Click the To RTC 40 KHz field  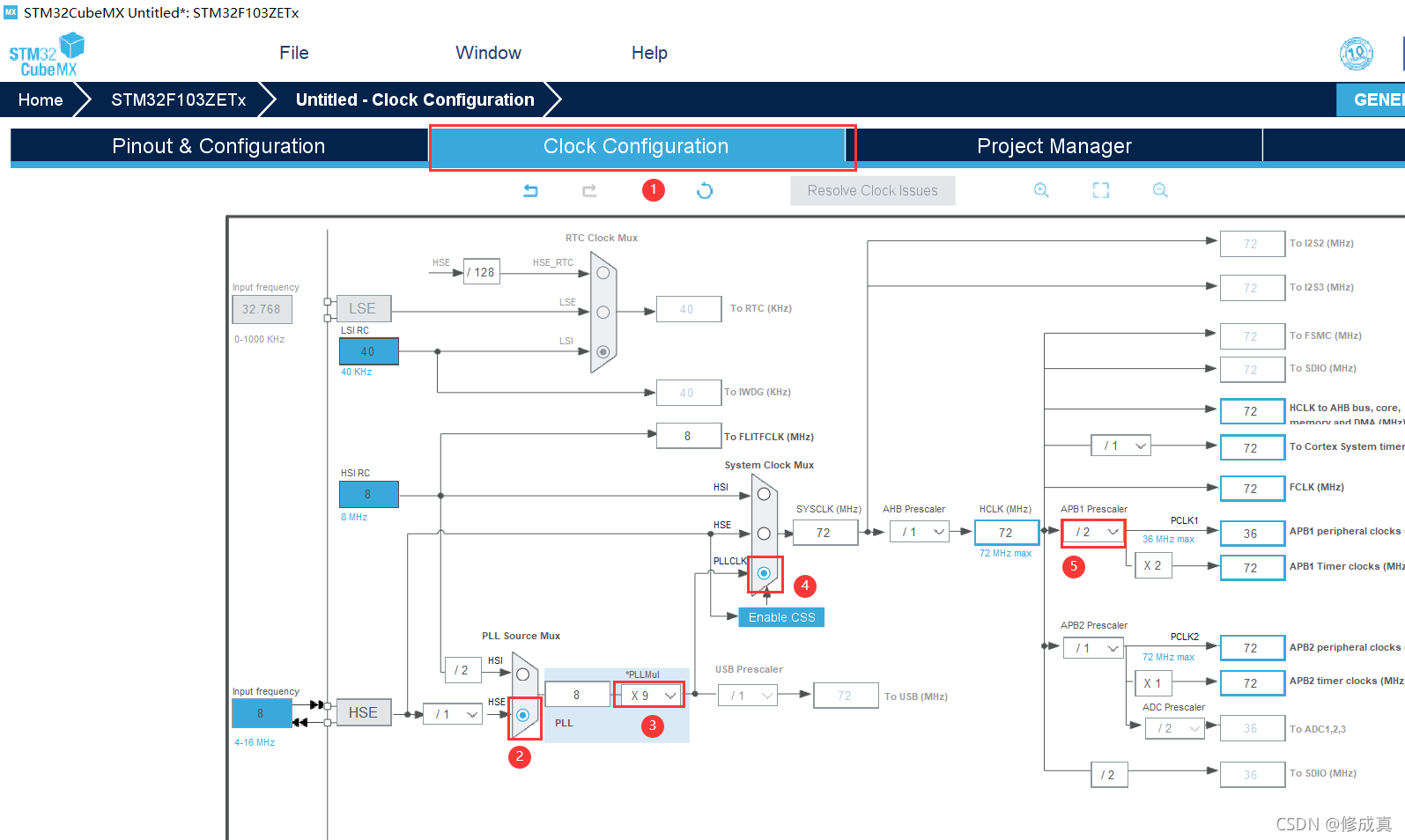click(689, 309)
